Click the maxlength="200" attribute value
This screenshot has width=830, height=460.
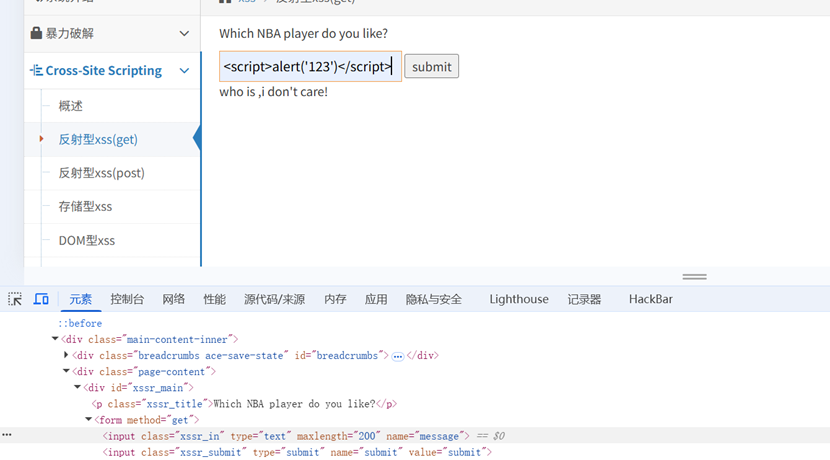point(338,436)
